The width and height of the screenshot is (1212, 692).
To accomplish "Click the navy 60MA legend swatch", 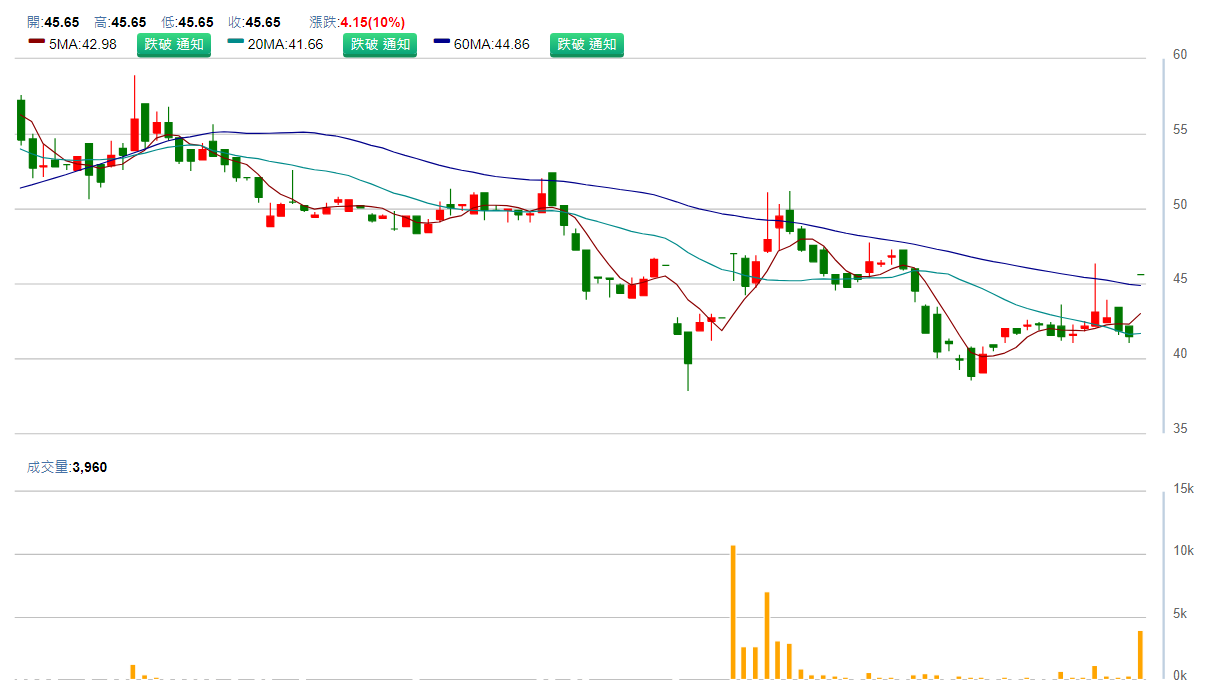I will (x=442, y=43).
